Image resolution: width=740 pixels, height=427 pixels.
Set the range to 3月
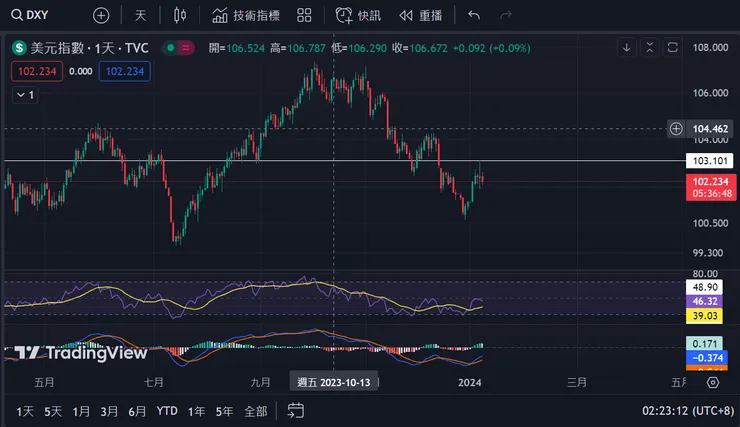click(x=109, y=411)
